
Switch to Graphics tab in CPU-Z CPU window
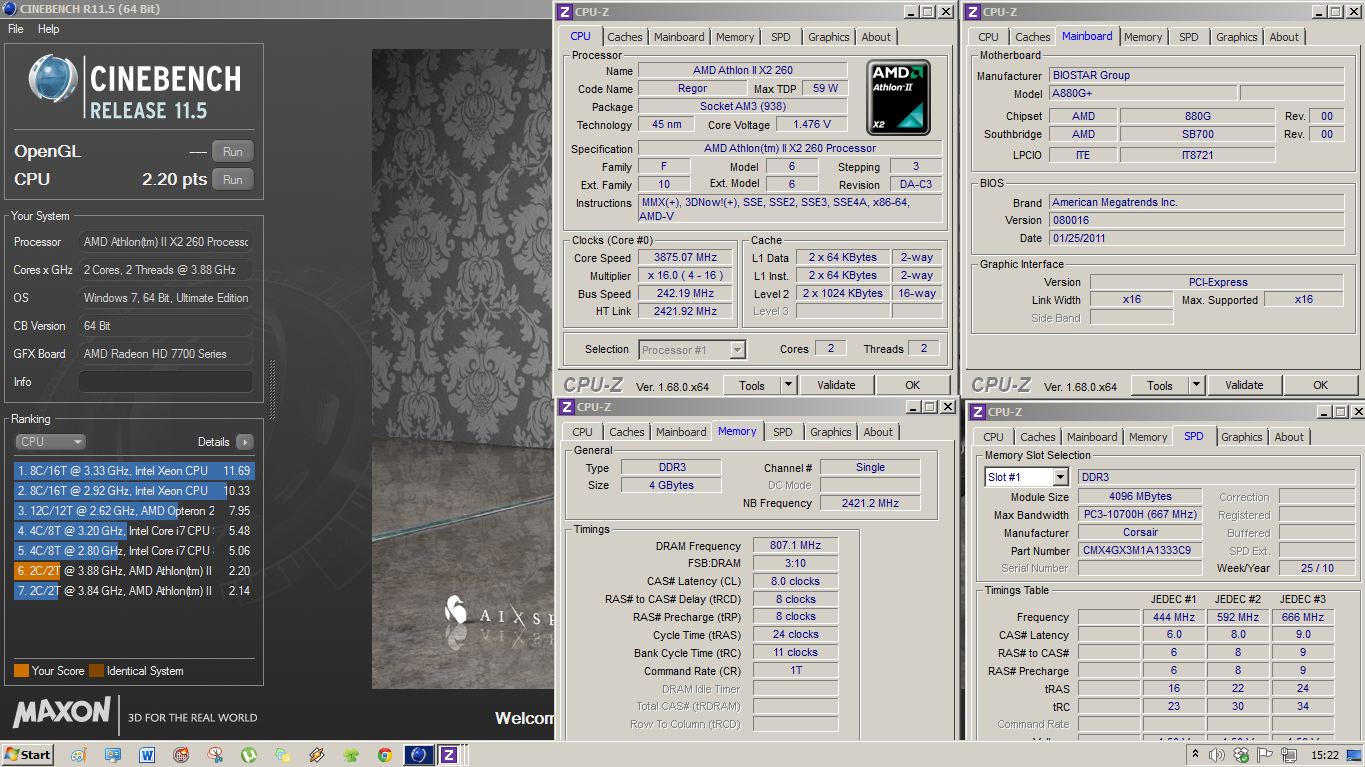point(829,37)
